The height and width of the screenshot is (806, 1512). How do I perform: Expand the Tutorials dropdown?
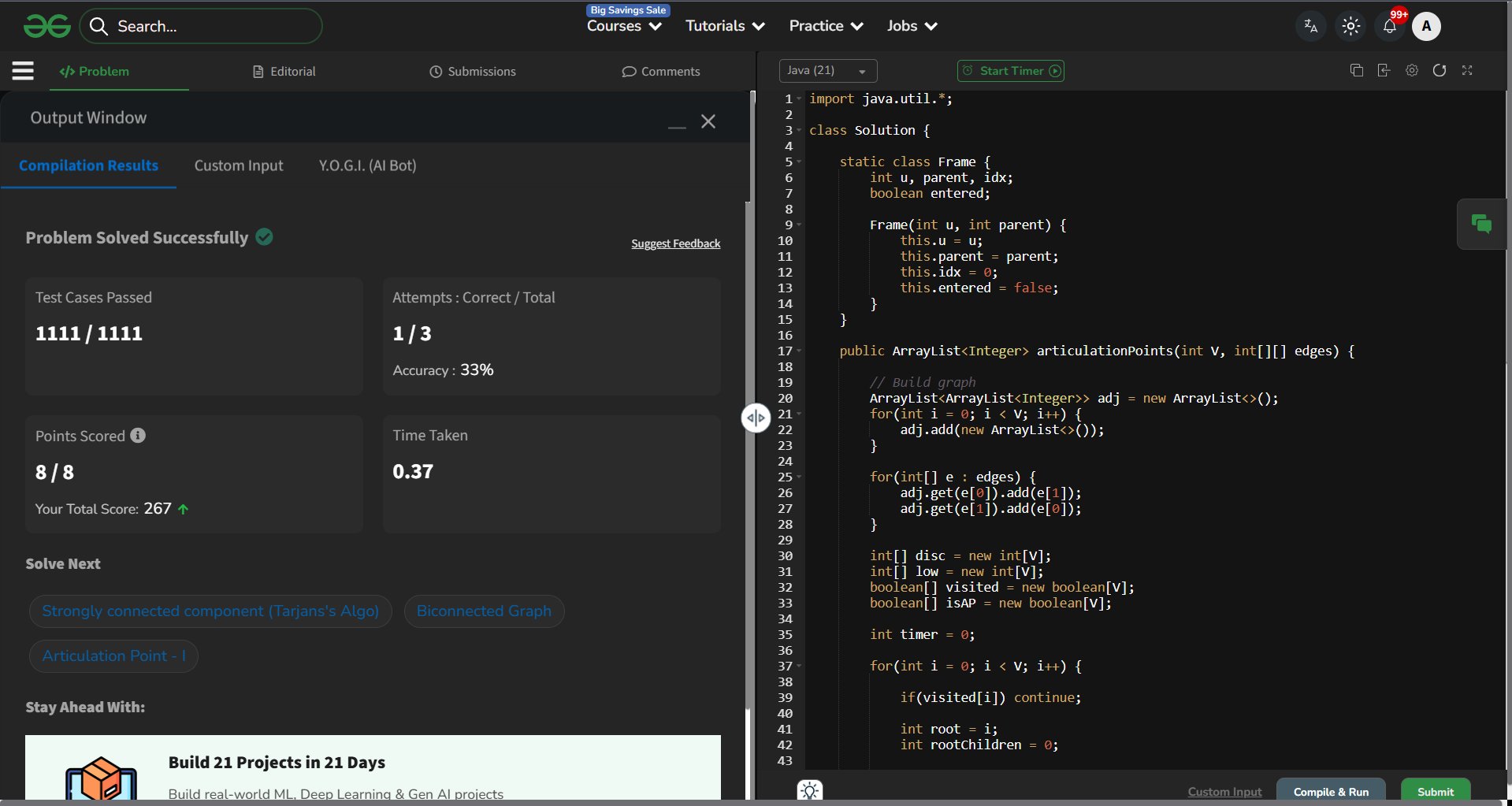pyautogui.click(x=725, y=27)
